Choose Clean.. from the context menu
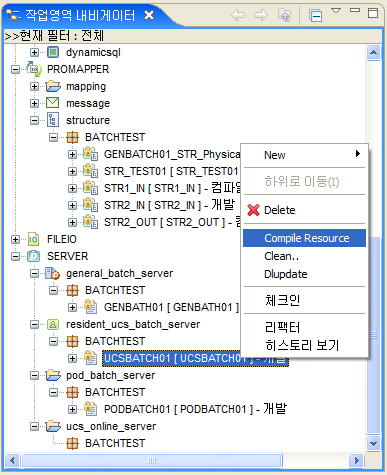 305,256
